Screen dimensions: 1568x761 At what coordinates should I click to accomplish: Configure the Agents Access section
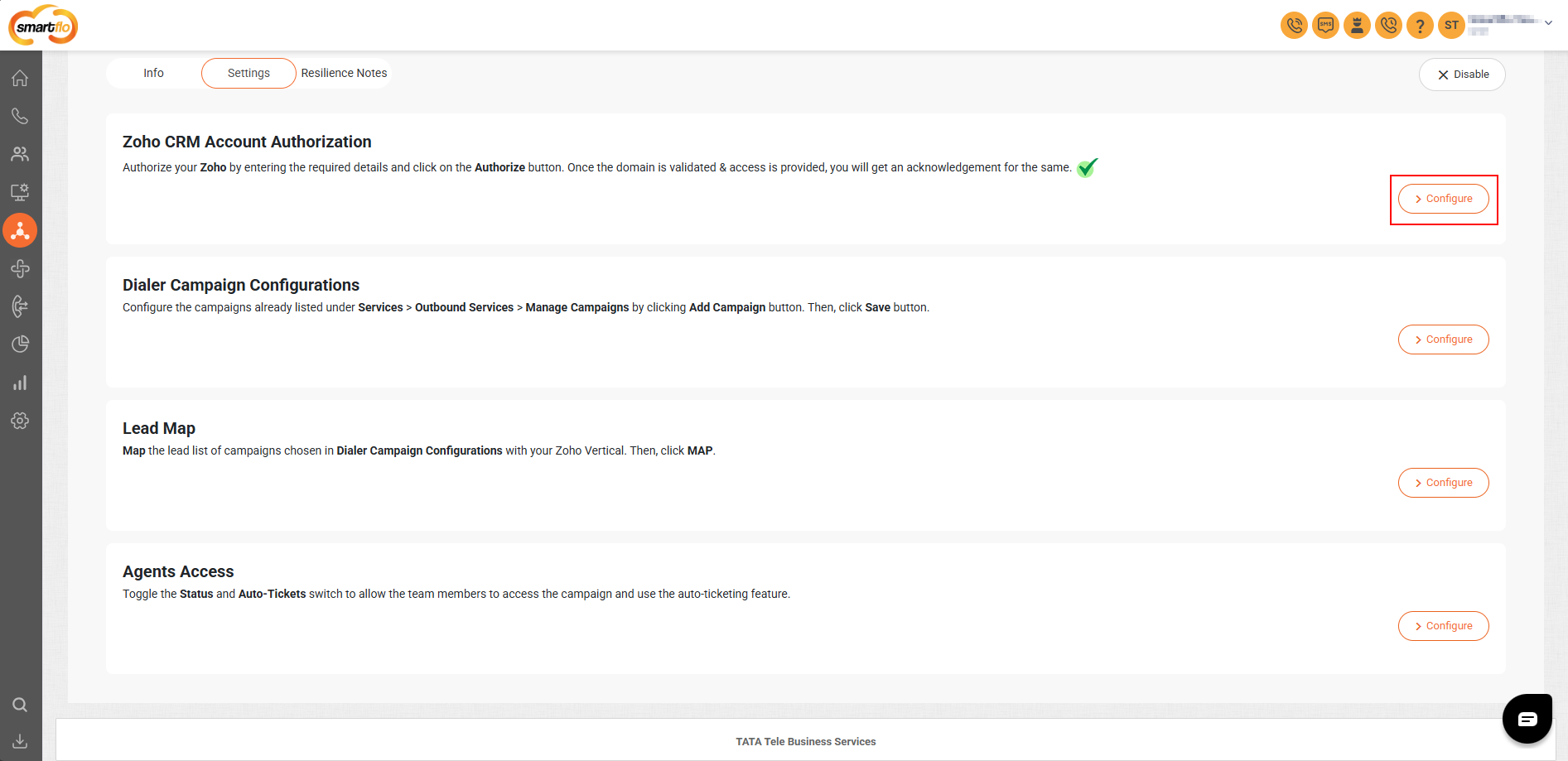click(x=1443, y=626)
